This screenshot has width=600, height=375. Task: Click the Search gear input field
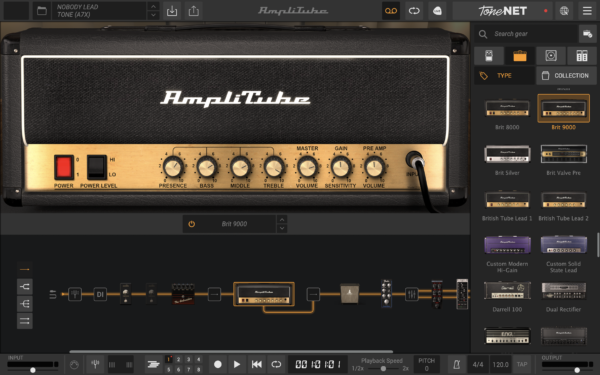pos(527,34)
